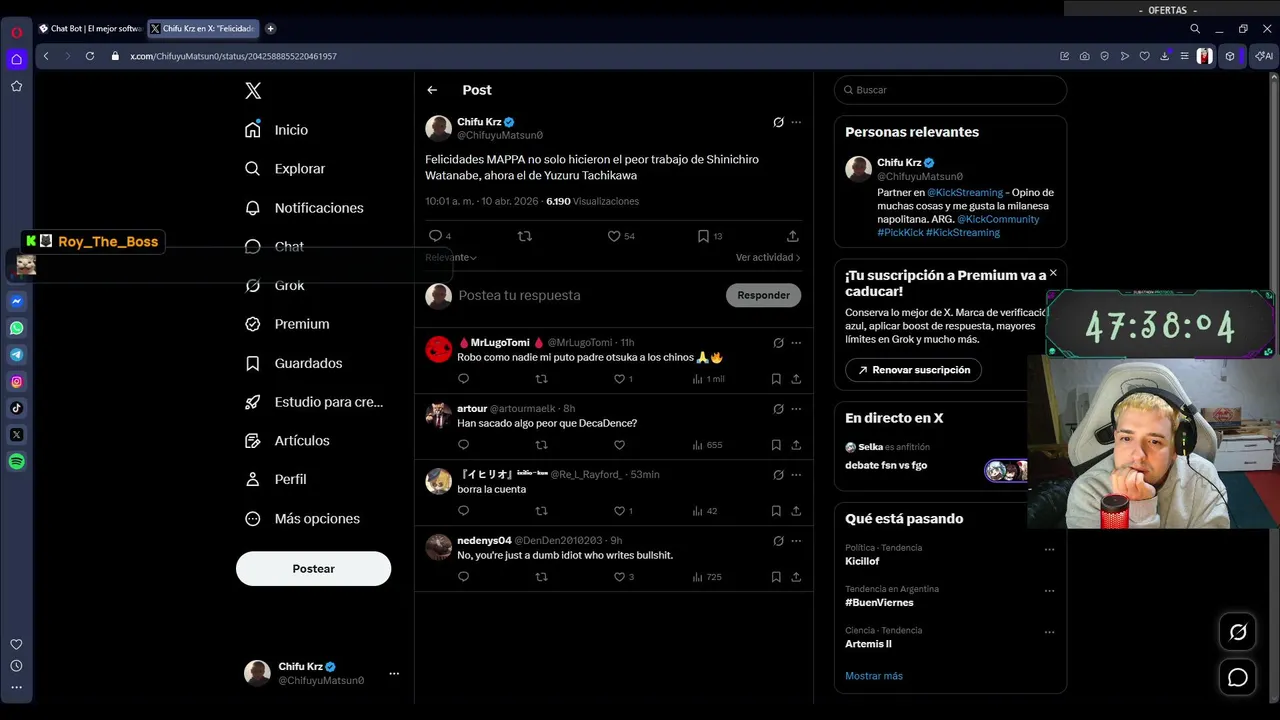Open more options on Chifu Krz's post
Image resolution: width=1280 pixels, height=720 pixels.
(x=796, y=122)
